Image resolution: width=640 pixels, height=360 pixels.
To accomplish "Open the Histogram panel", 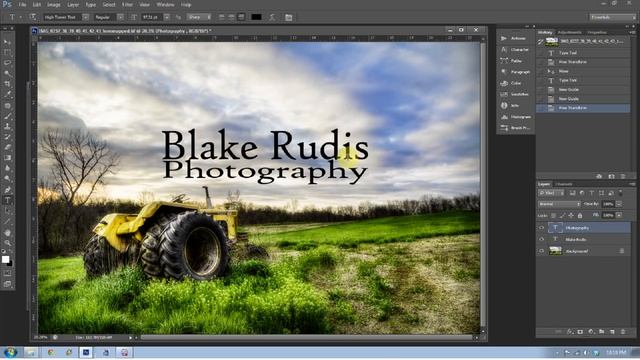I will pyautogui.click(x=515, y=117).
